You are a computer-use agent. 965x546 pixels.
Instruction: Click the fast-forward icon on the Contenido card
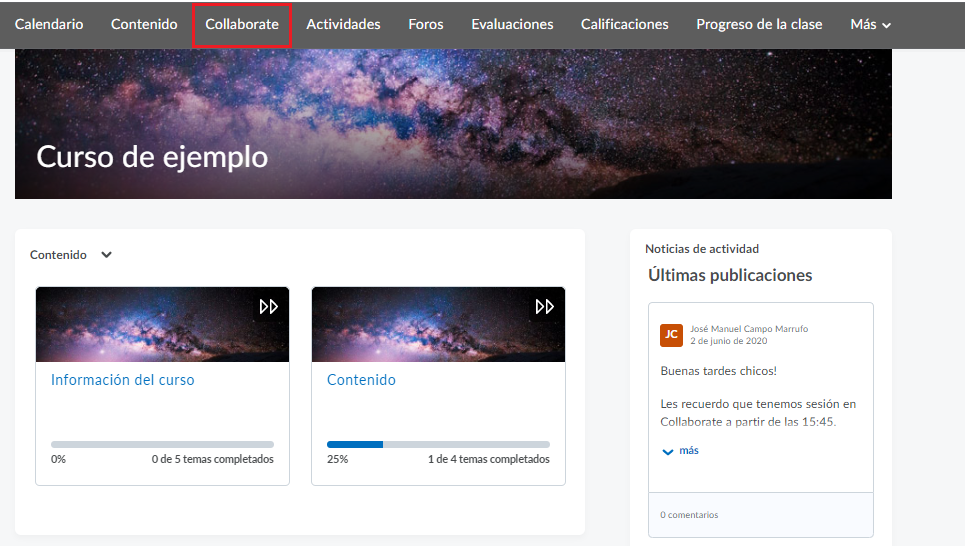coord(544,307)
